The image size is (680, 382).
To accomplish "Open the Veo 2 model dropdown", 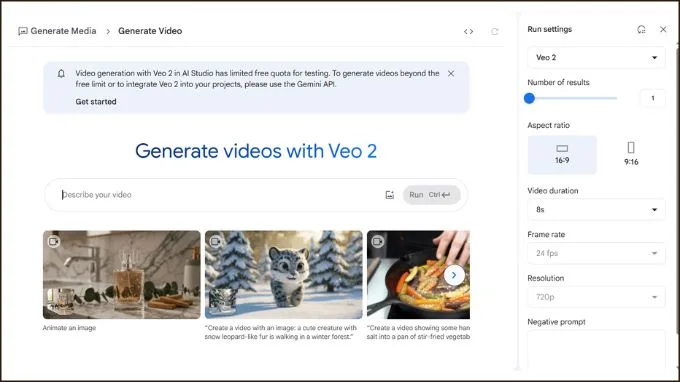I will pos(596,58).
